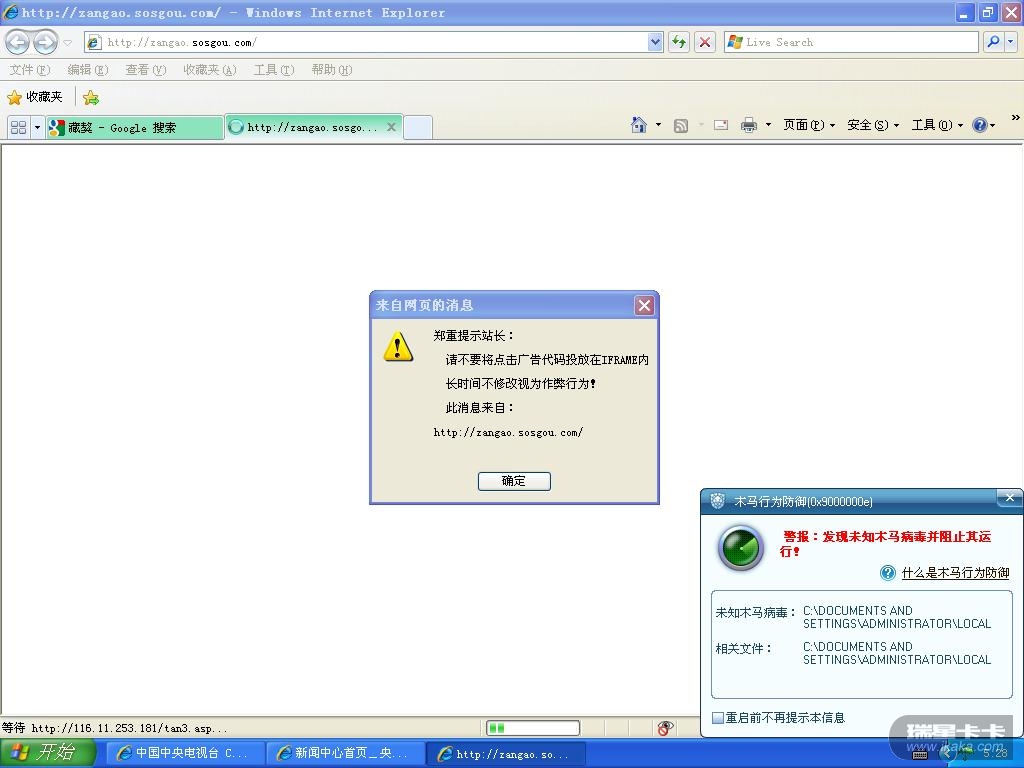This screenshot has height=768, width=1024.
Task: Open the 文件(F) menu
Action: click(29, 70)
